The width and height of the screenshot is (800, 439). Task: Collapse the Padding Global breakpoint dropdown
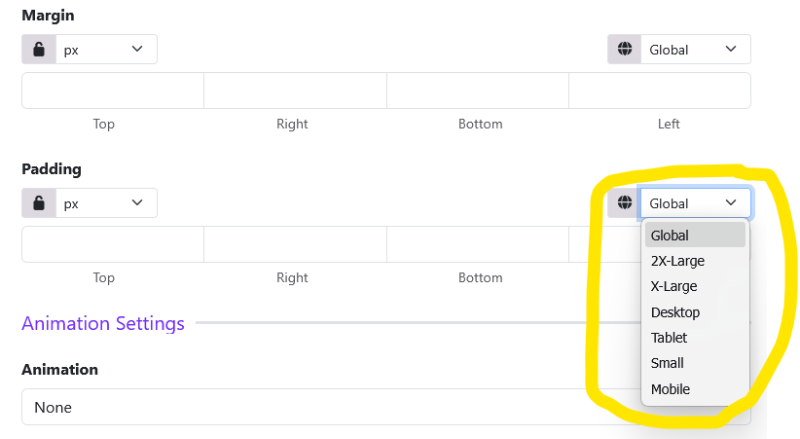695,204
